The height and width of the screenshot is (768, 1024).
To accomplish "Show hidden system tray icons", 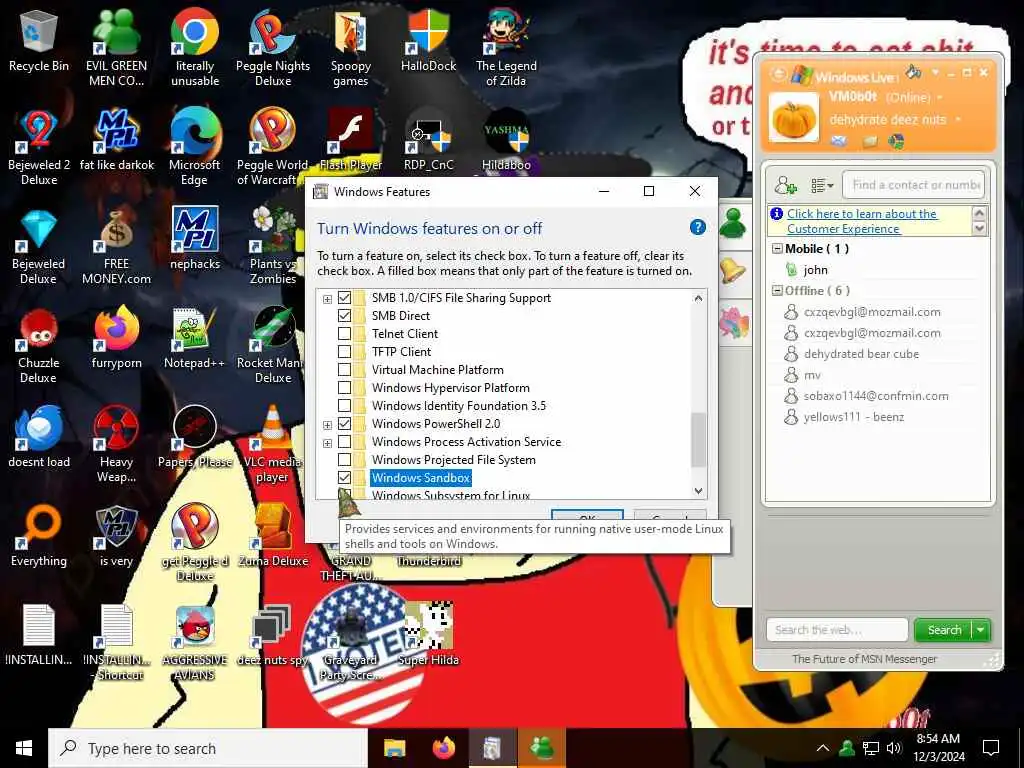I will [823, 748].
